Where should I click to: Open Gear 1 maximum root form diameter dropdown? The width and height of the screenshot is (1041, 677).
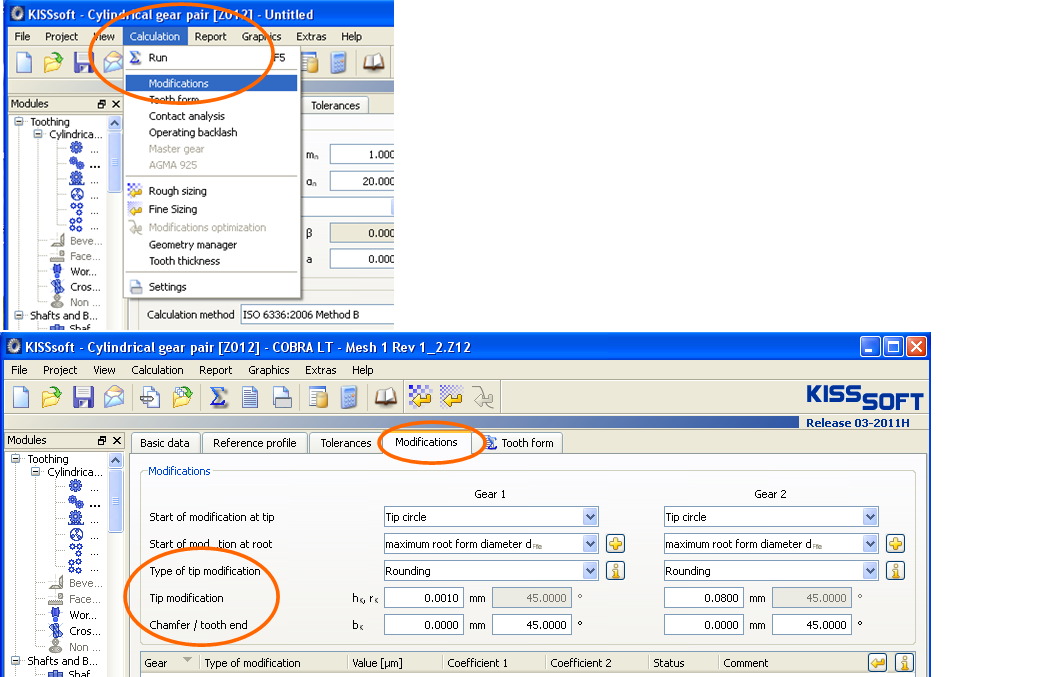(x=590, y=544)
